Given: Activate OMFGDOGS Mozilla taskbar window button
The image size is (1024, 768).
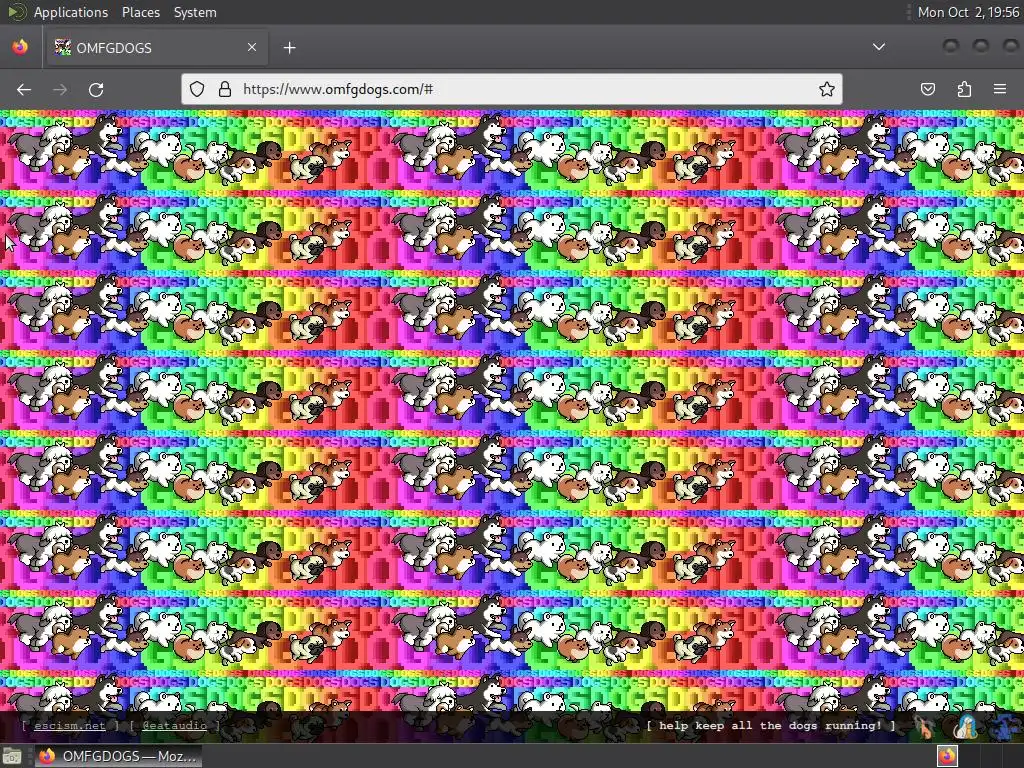Looking at the screenshot, I should (118, 756).
